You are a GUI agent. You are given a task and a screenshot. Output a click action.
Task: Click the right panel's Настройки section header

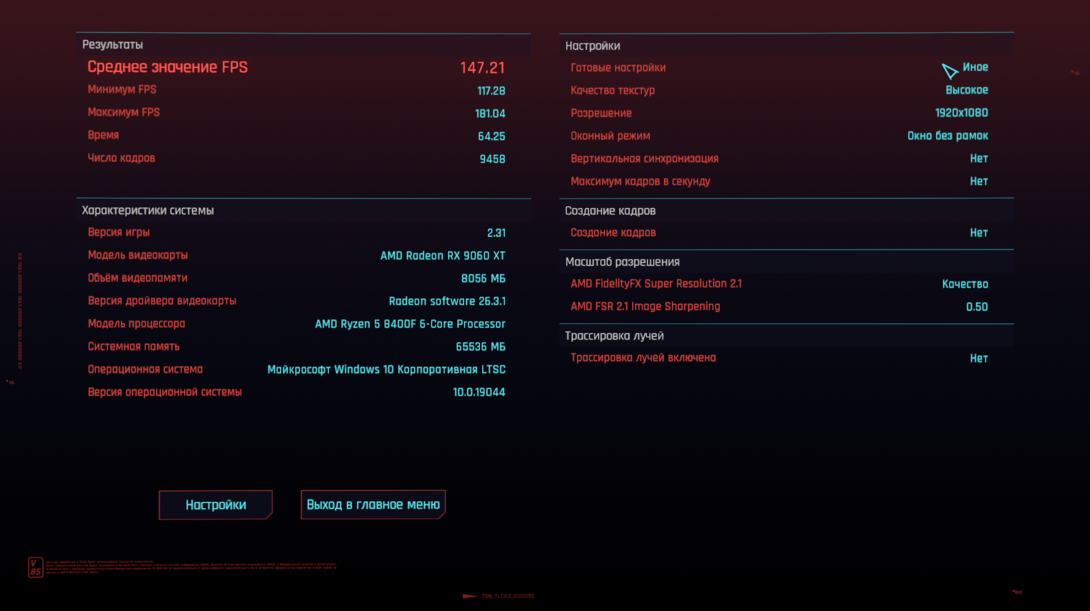[592, 46]
